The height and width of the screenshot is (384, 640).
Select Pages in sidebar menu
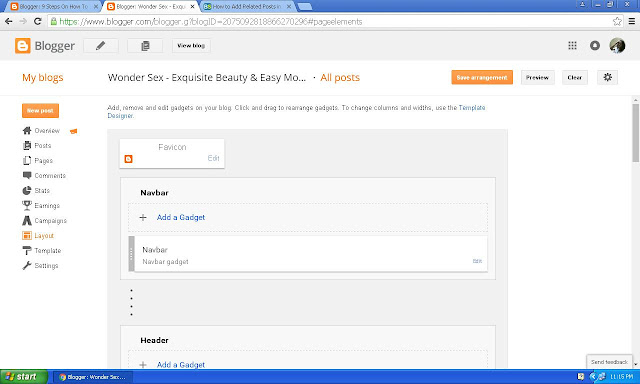click(44, 161)
